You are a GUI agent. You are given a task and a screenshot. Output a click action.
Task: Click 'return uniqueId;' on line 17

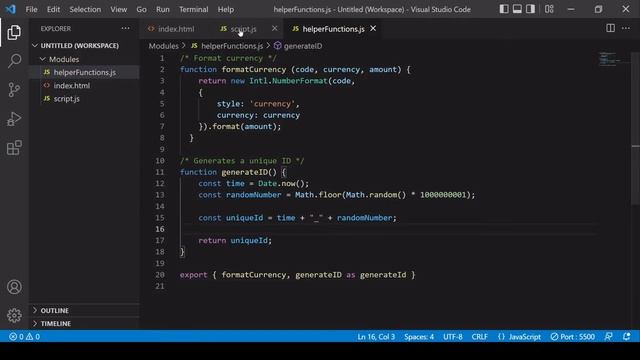pyautogui.click(x=235, y=240)
